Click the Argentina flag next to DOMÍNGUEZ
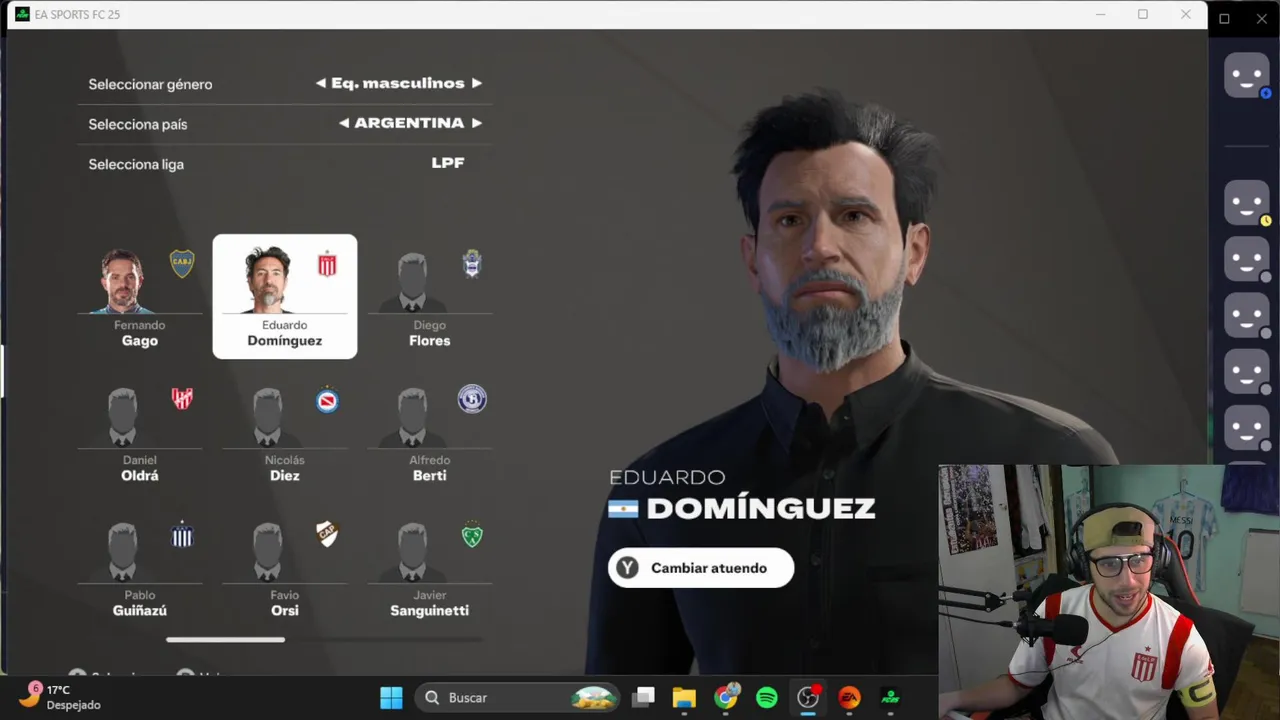The image size is (1280, 720). tap(623, 509)
